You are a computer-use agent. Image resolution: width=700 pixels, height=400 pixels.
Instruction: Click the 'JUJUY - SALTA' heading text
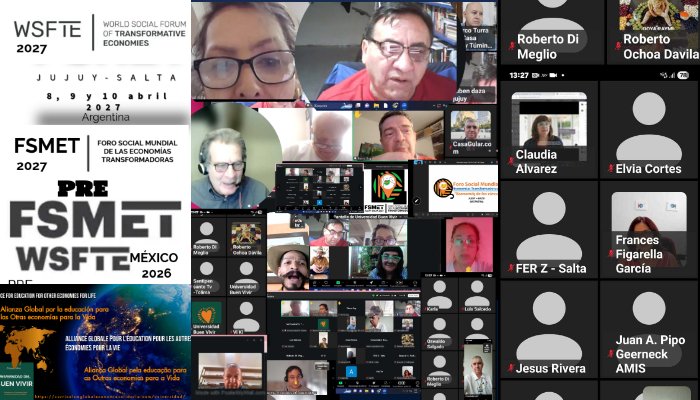[107, 78]
